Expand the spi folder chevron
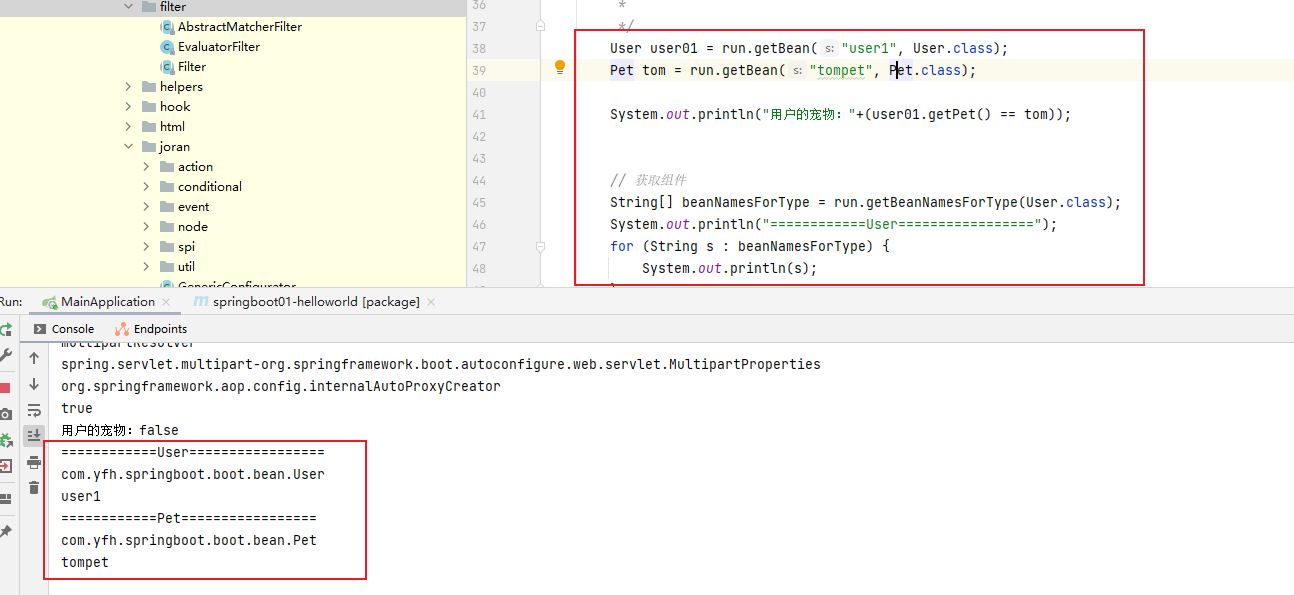1294x595 pixels. (147, 247)
